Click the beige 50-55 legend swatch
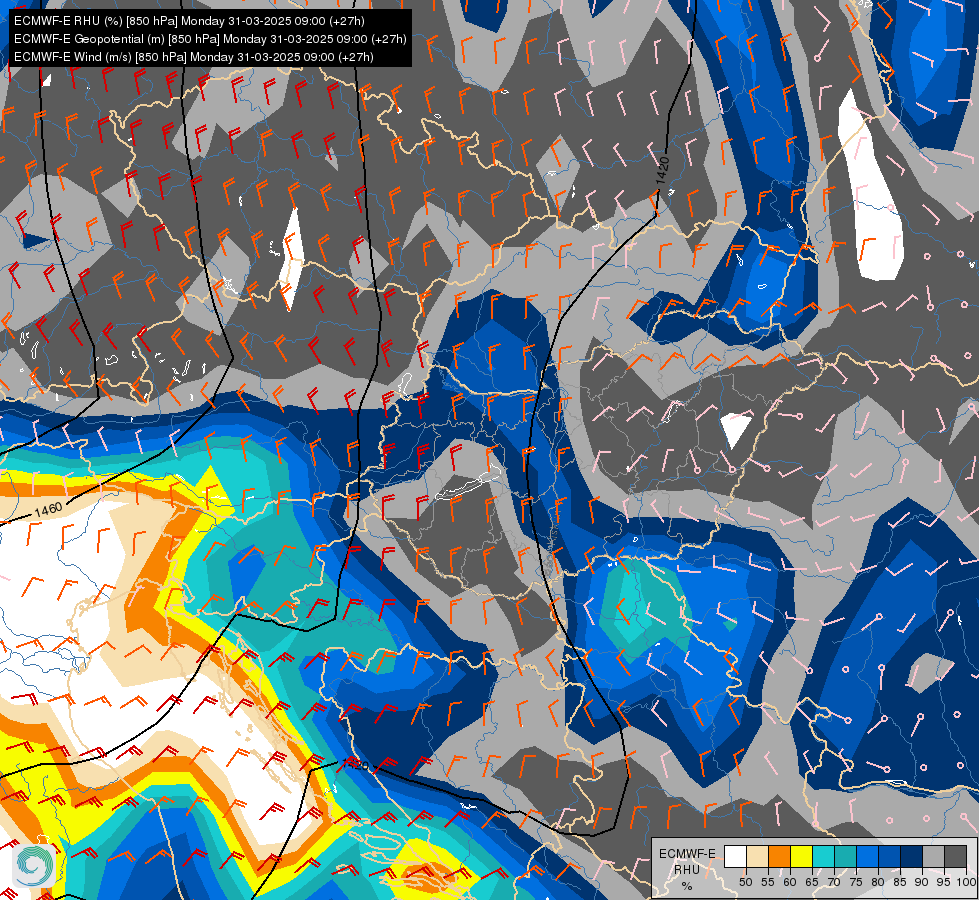Image resolution: width=979 pixels, height=900 pixels. tap(757, 856)
